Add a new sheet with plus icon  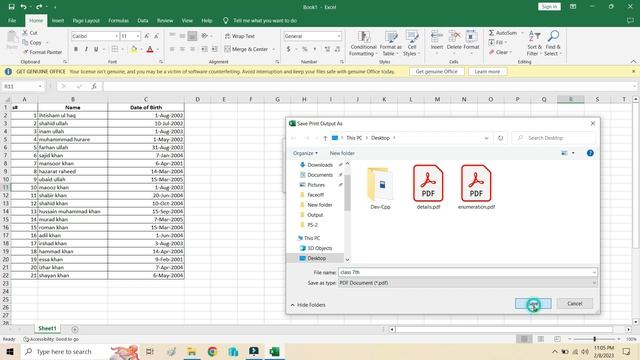[x=75, y=329]
